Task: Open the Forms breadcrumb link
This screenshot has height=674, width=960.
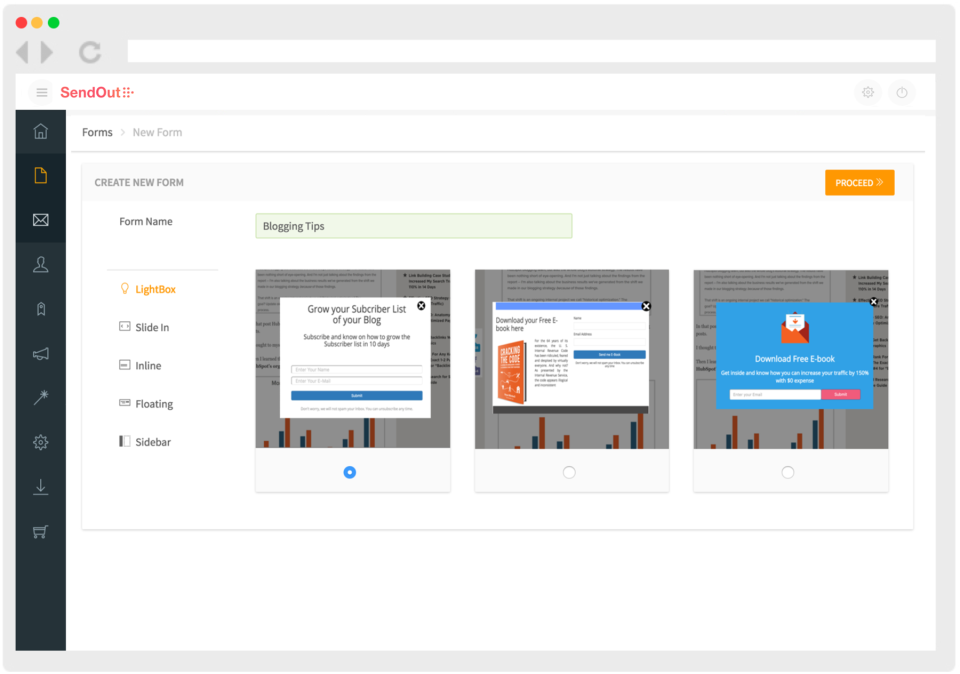Action: point(97,132)
